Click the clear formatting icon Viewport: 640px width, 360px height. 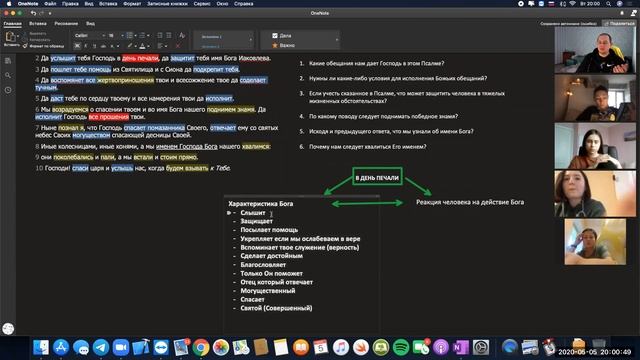182,36
